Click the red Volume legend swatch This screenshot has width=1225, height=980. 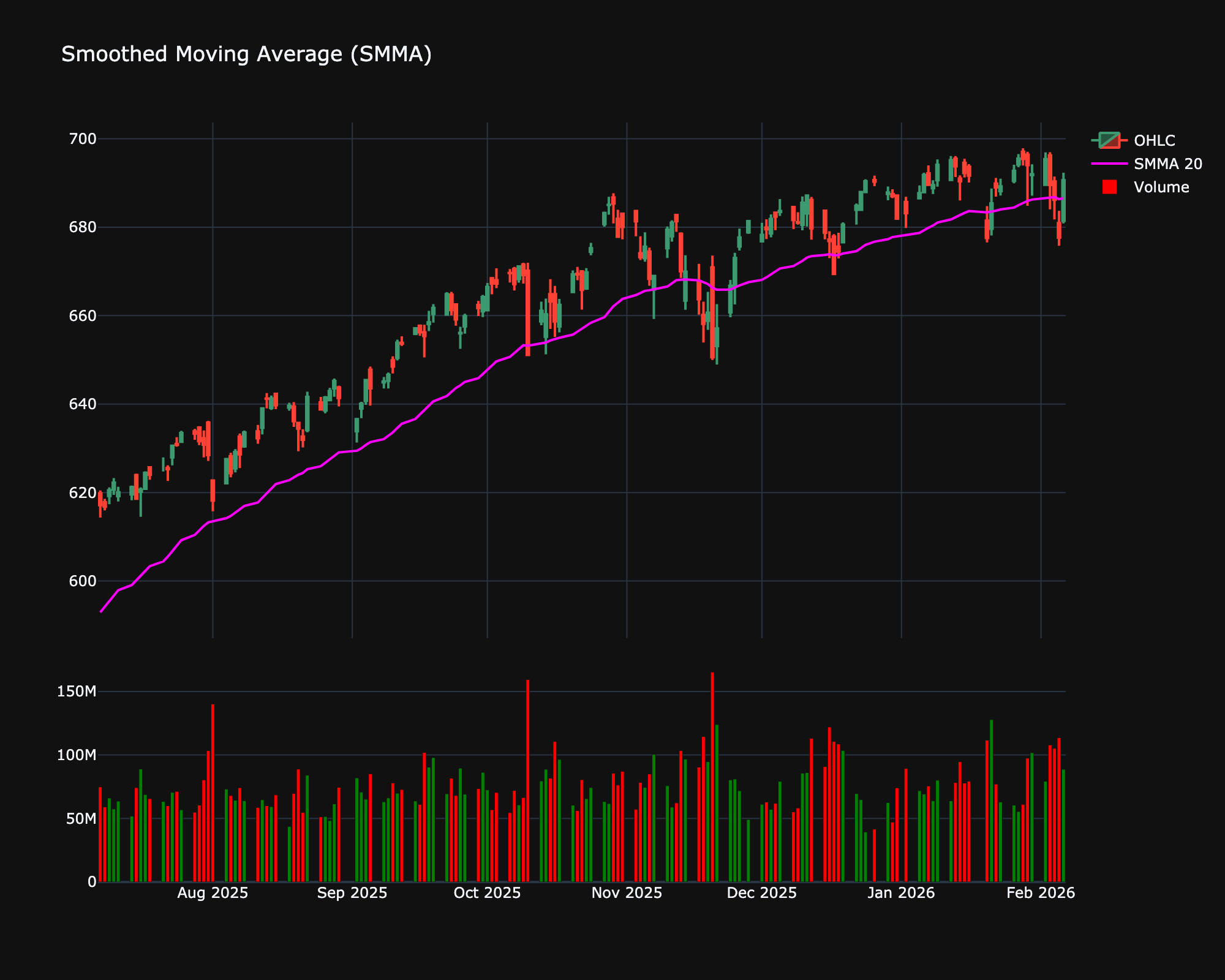1109,187
